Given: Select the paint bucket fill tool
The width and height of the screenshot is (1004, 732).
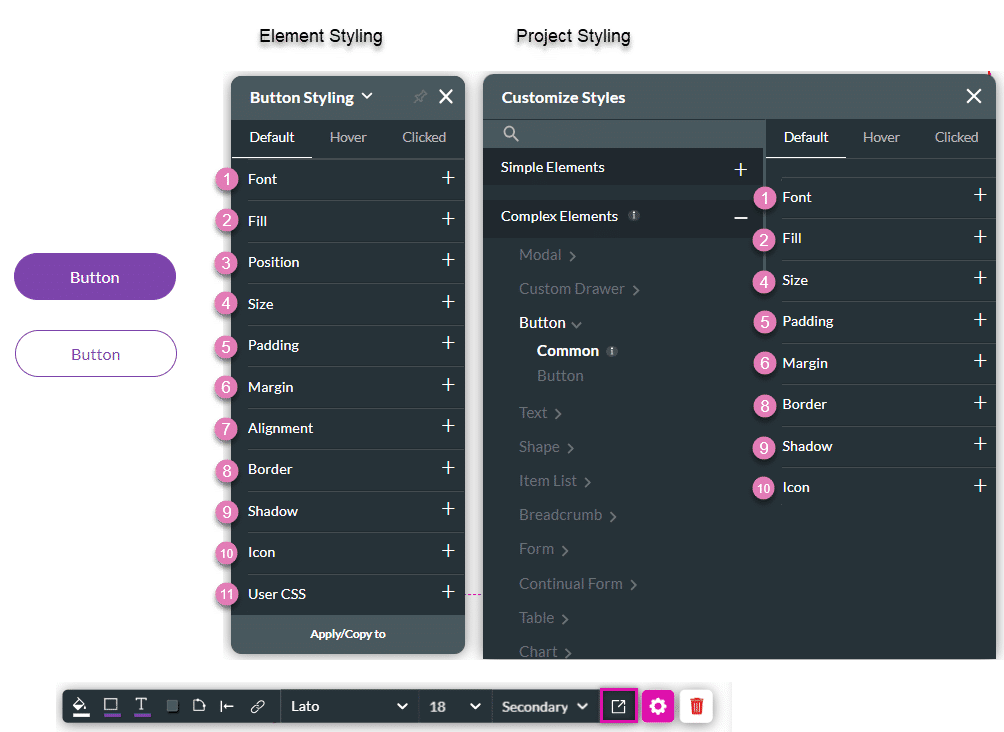Looking at the screenshot, I should coord(81,706).
